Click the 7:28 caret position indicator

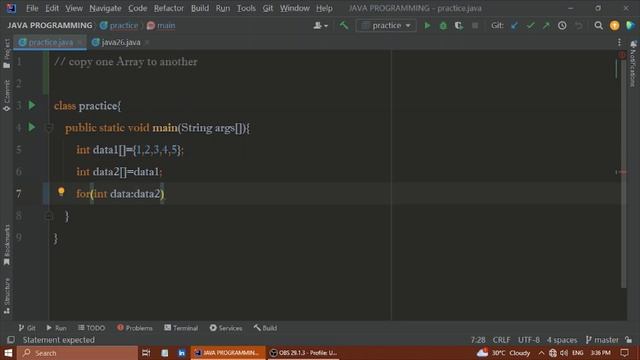[x=478, y=340]
